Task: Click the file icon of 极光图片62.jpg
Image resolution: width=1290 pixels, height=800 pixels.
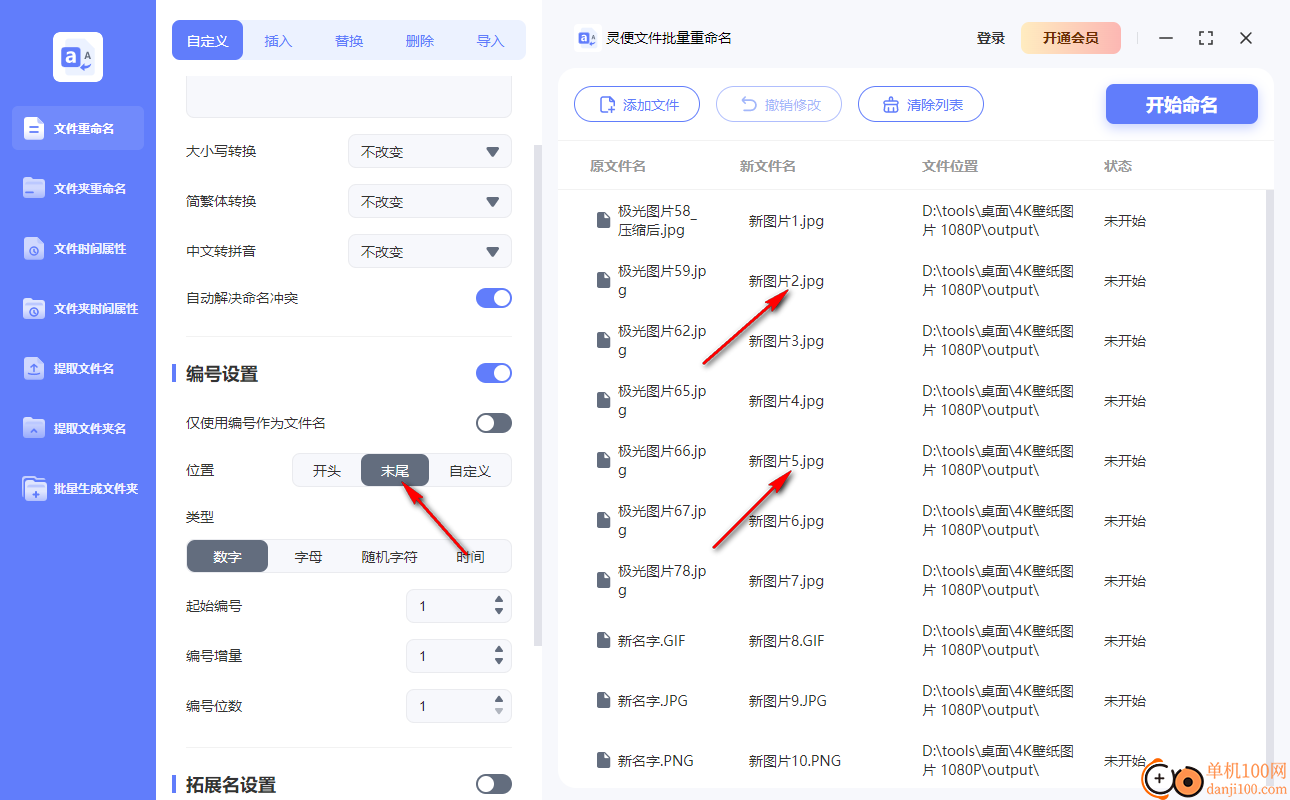Action: [x=603, y=340]
